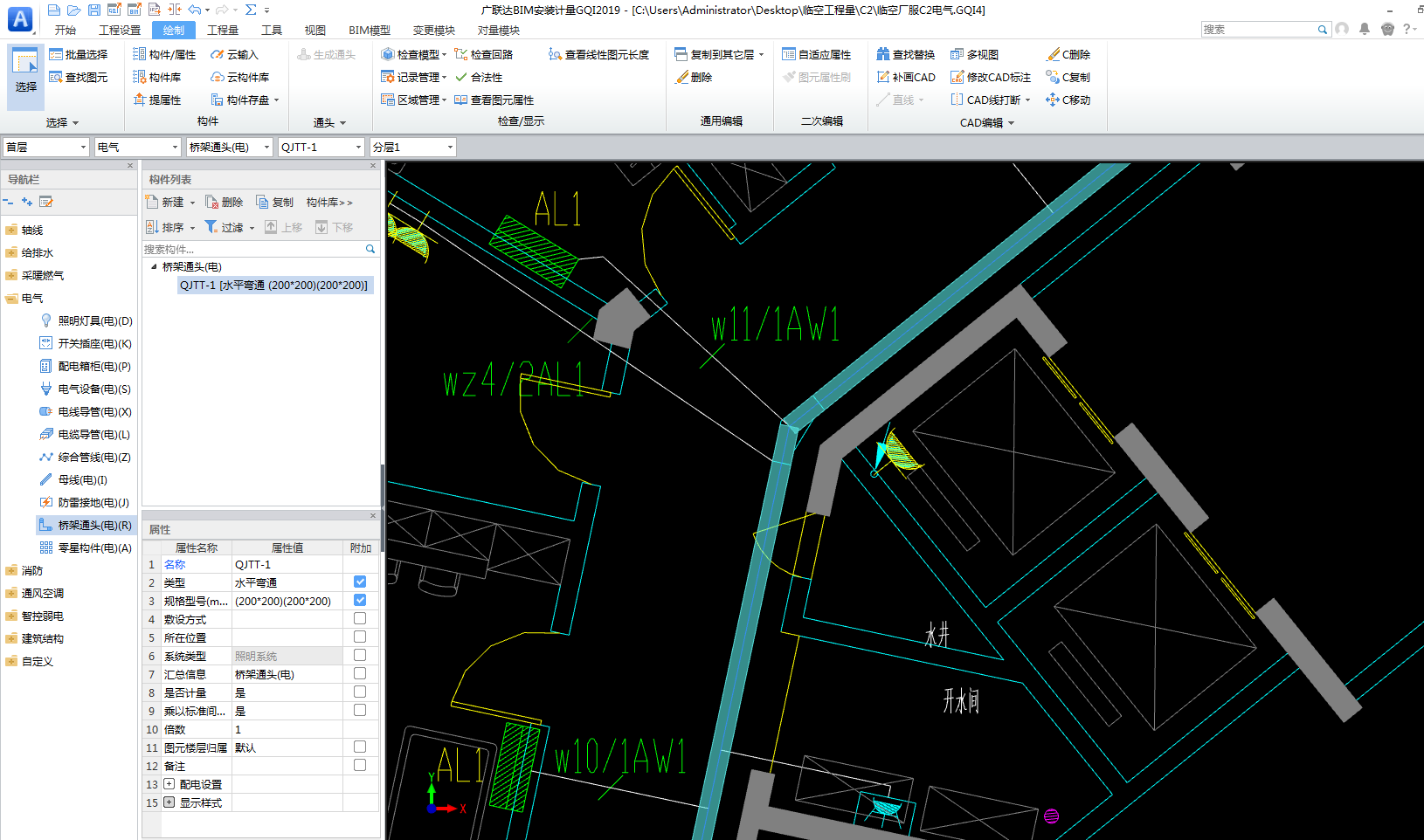
Task: Open 构件/属性 component properties
Action: click(164, 54)
